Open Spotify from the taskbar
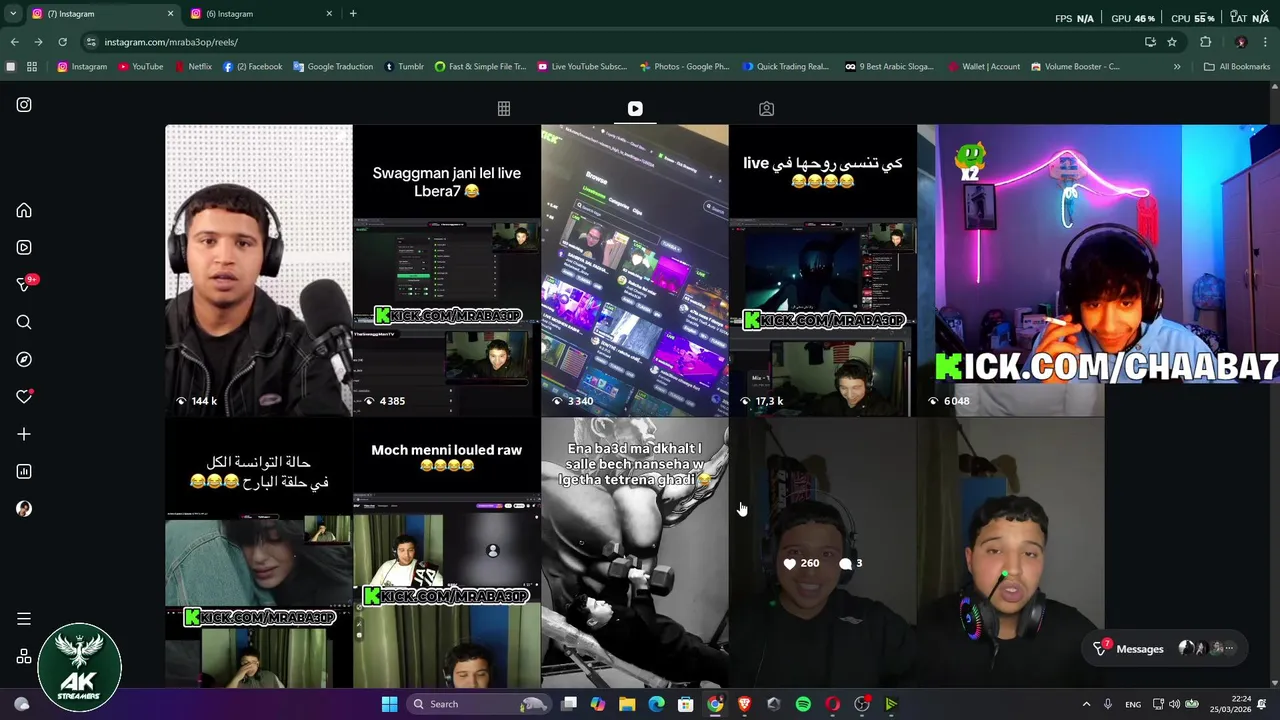Image resolution: width=1280 pixels, height=720 pixels. [803, 704]
